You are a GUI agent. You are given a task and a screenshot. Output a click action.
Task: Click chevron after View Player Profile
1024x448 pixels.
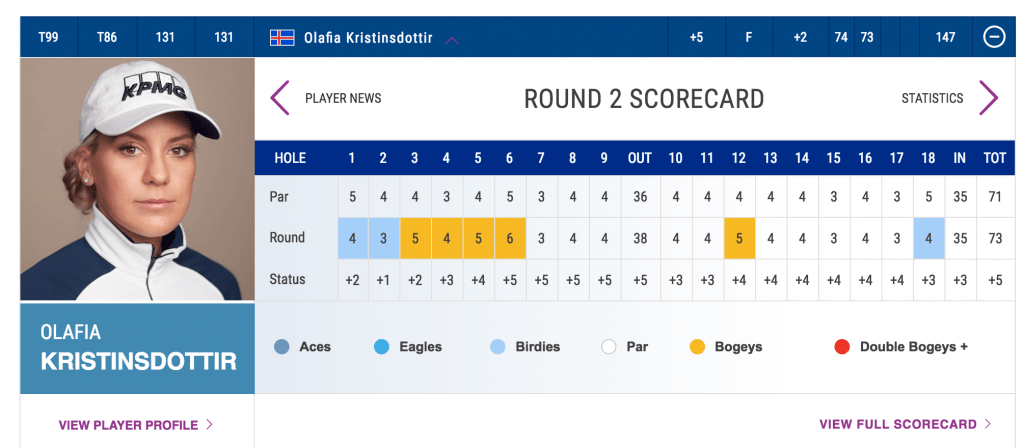(x=210, y=424)
